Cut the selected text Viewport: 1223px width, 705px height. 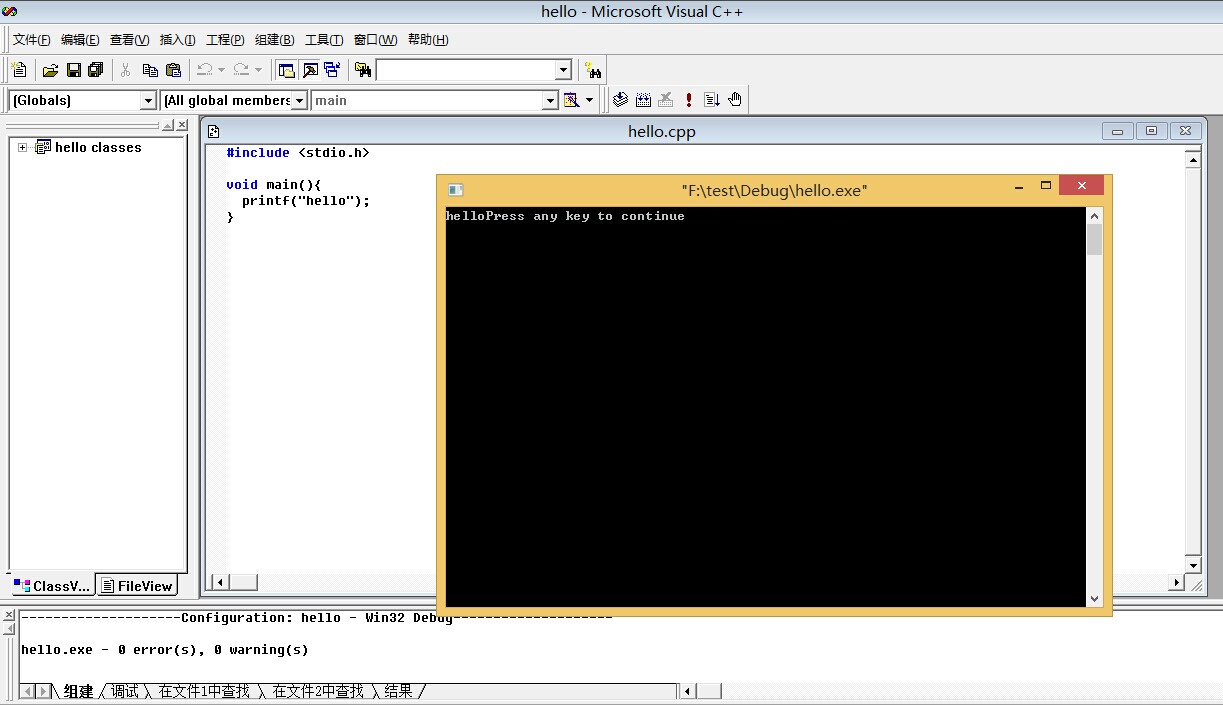click(x=126, y=70)
